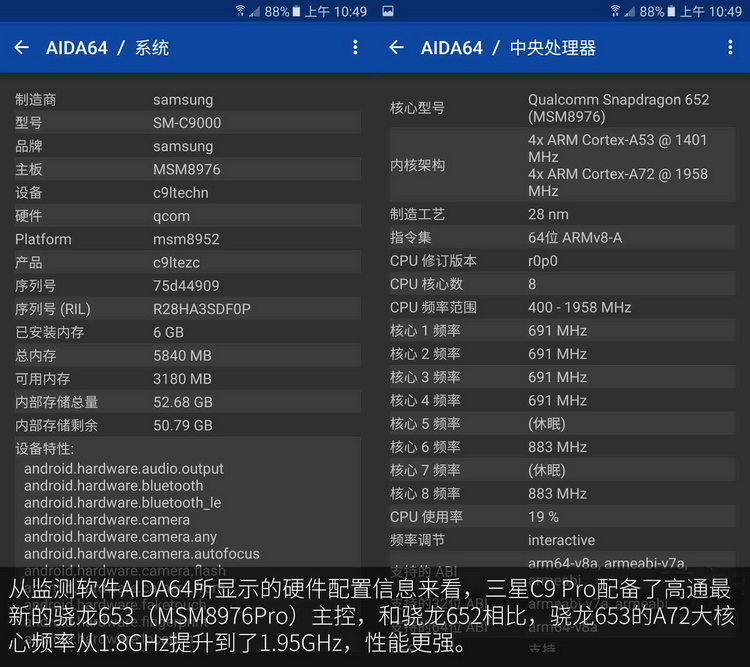The width and height of the screenshot is (750, 667).
Task: Select serial number 75d44909
Action: tap(186, 286)
